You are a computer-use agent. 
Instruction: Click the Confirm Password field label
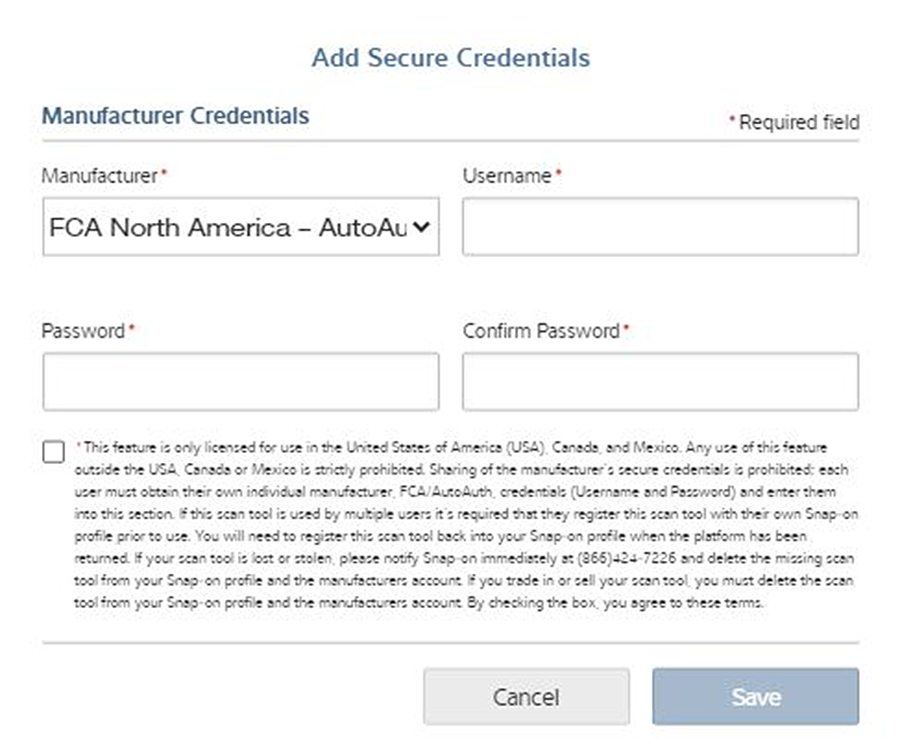point(542,331)
